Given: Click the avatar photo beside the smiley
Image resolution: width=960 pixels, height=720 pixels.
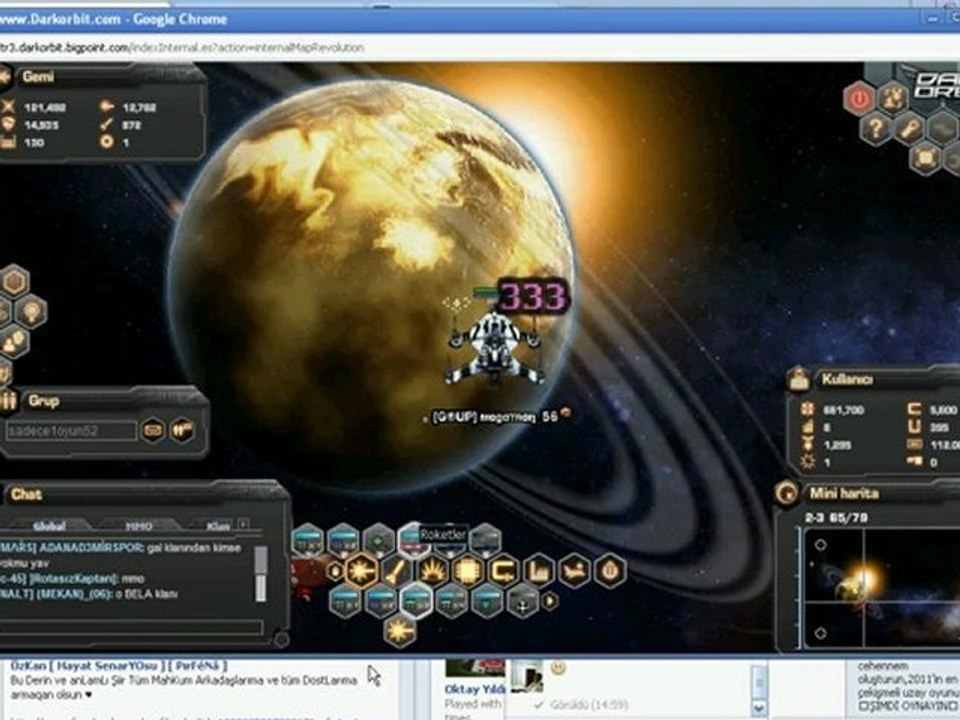Looking at the screenshot, I should coord(527,676).
